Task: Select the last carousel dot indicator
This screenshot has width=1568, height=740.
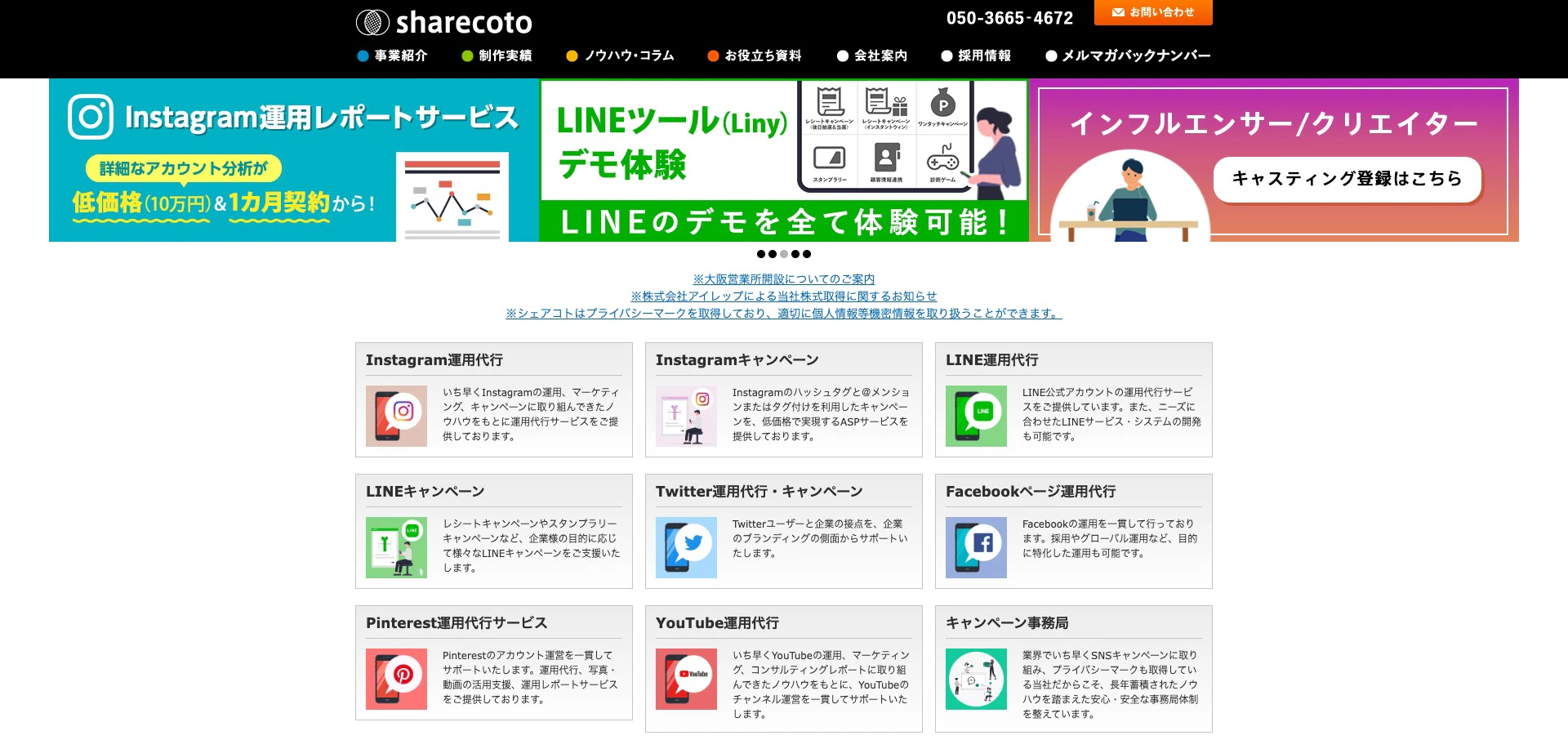Action: point(807,254)
